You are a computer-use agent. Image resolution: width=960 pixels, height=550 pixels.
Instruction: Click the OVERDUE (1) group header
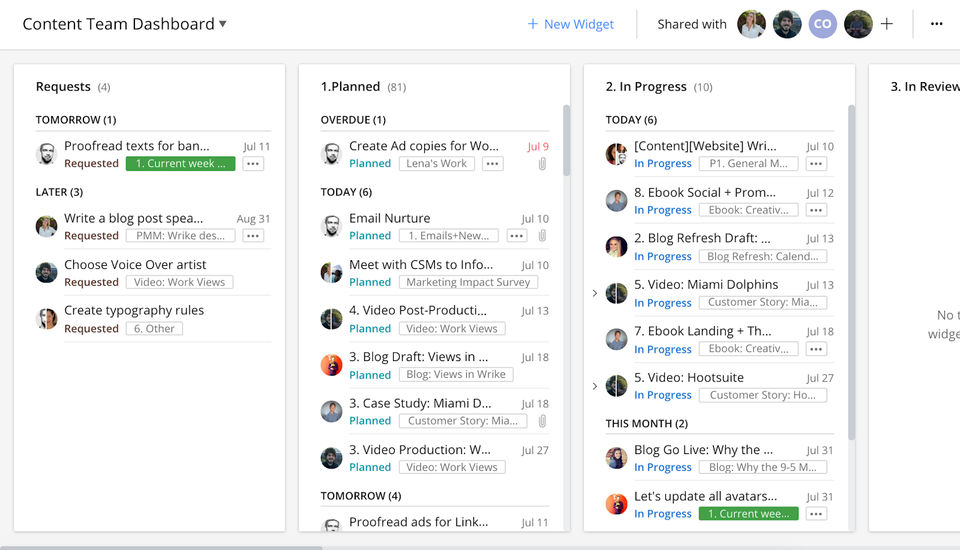(x=353, y=120)
